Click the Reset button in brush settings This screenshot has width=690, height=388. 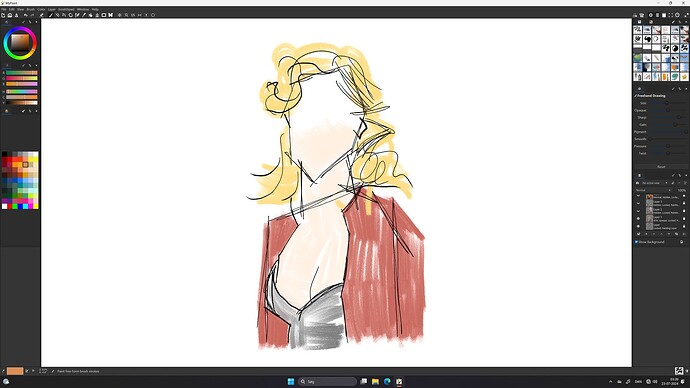661,167
